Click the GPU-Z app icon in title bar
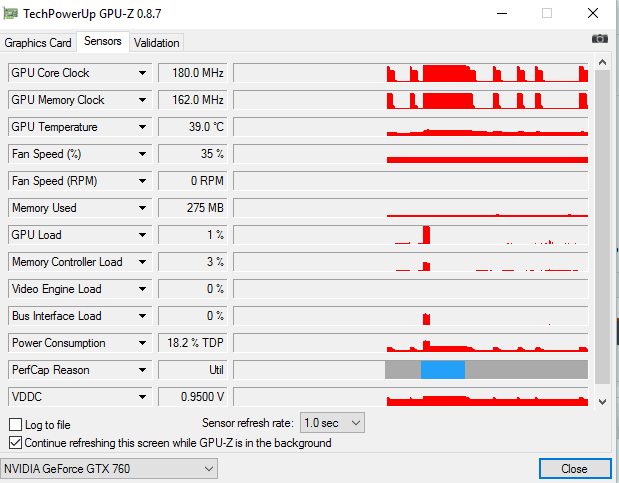The height and width of the screenshot is (483, 619). pos(10,13)
